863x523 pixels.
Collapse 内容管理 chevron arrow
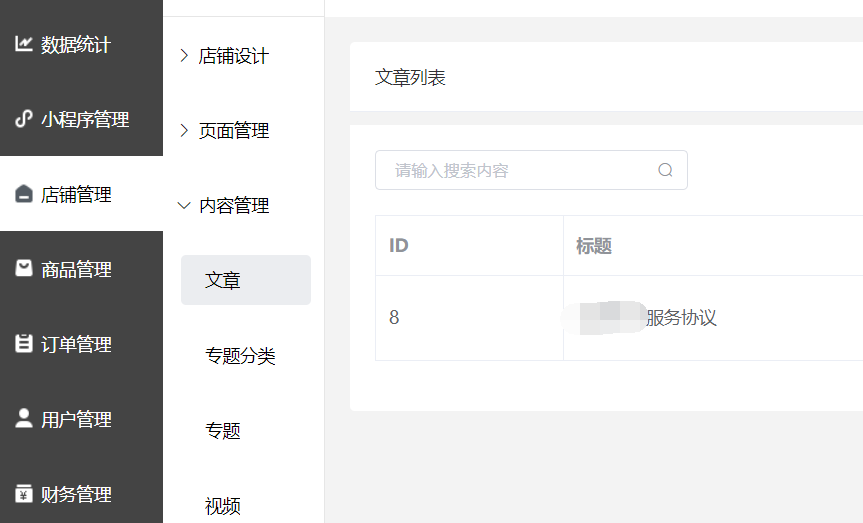tap(184, 206)
